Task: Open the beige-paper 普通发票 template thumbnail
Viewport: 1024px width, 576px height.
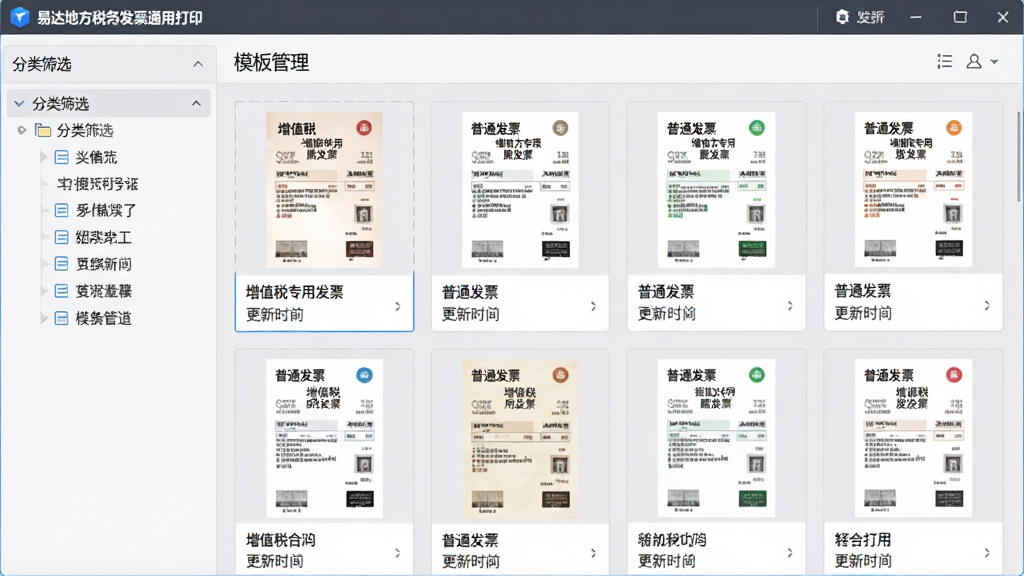Action: click(x=520, y=440)
